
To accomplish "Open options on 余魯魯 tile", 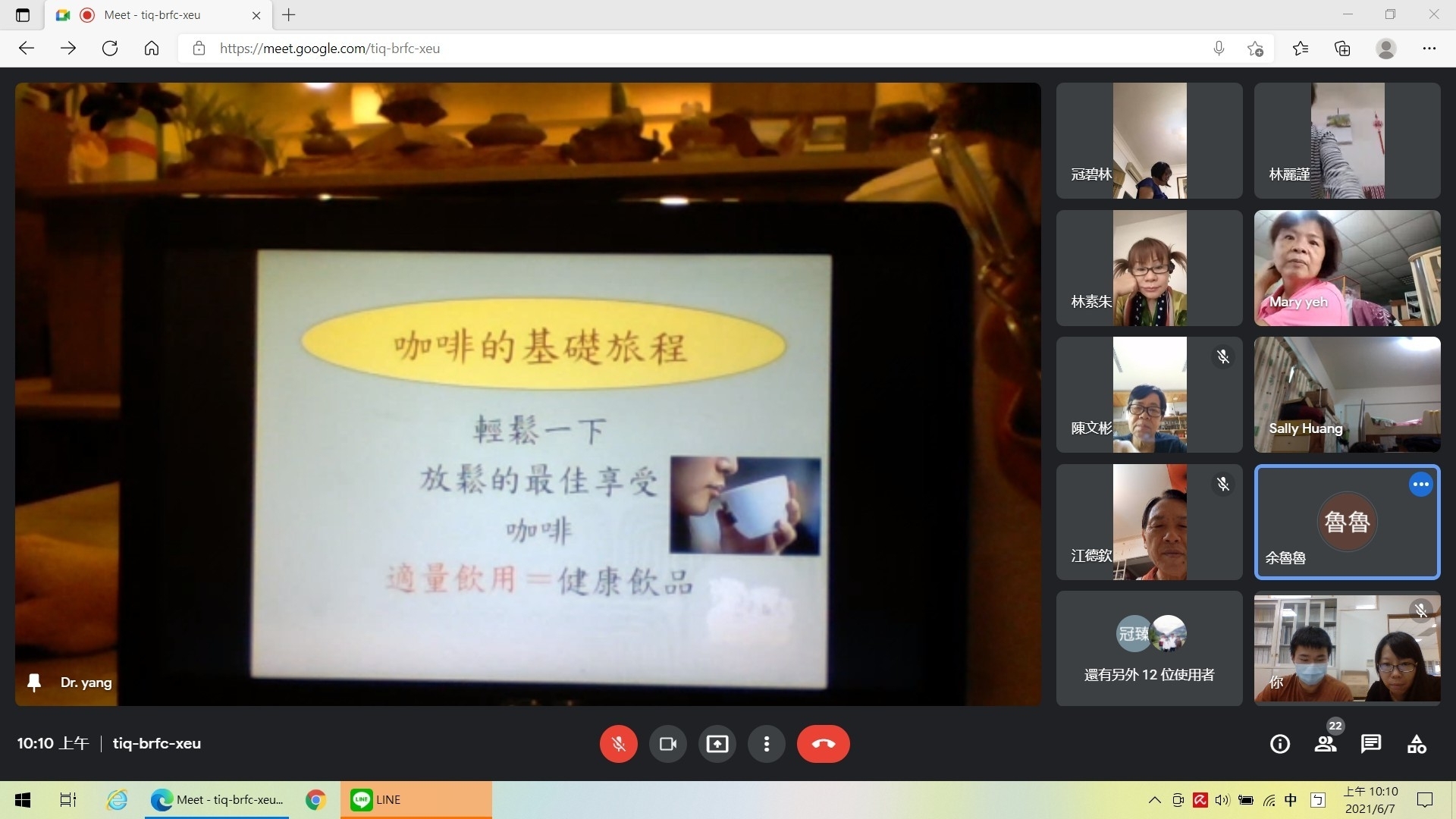I will (x=1421, y=485).
